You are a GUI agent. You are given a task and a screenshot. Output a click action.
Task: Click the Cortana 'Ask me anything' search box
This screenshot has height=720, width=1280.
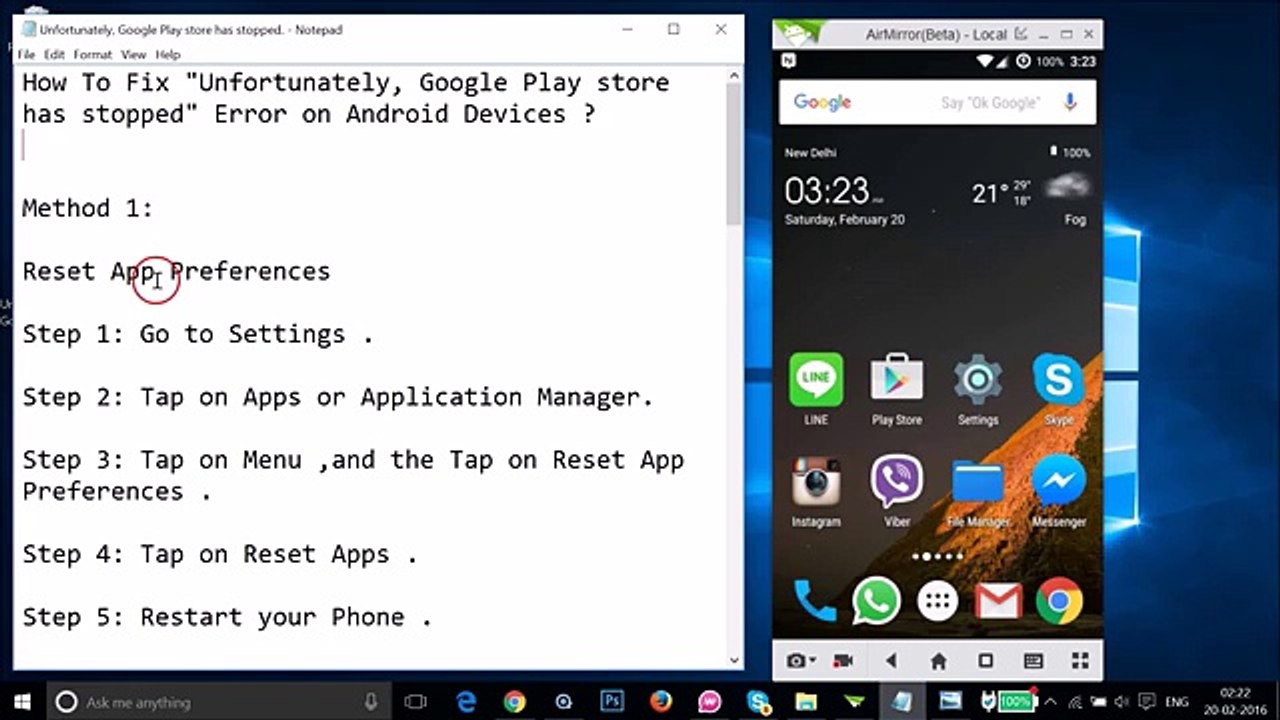(219, 702)
